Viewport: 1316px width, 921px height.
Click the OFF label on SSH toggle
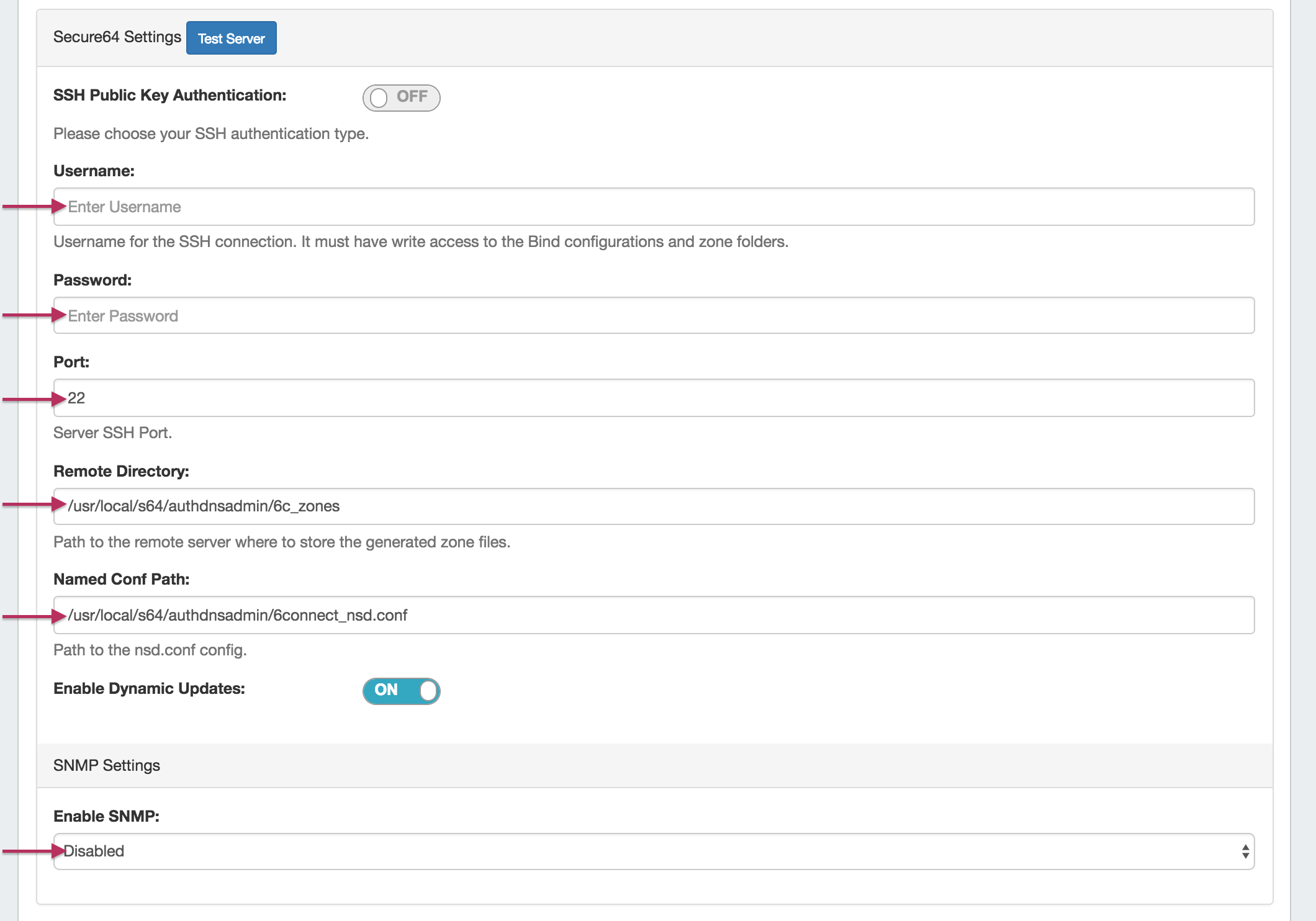click(412, 97)
